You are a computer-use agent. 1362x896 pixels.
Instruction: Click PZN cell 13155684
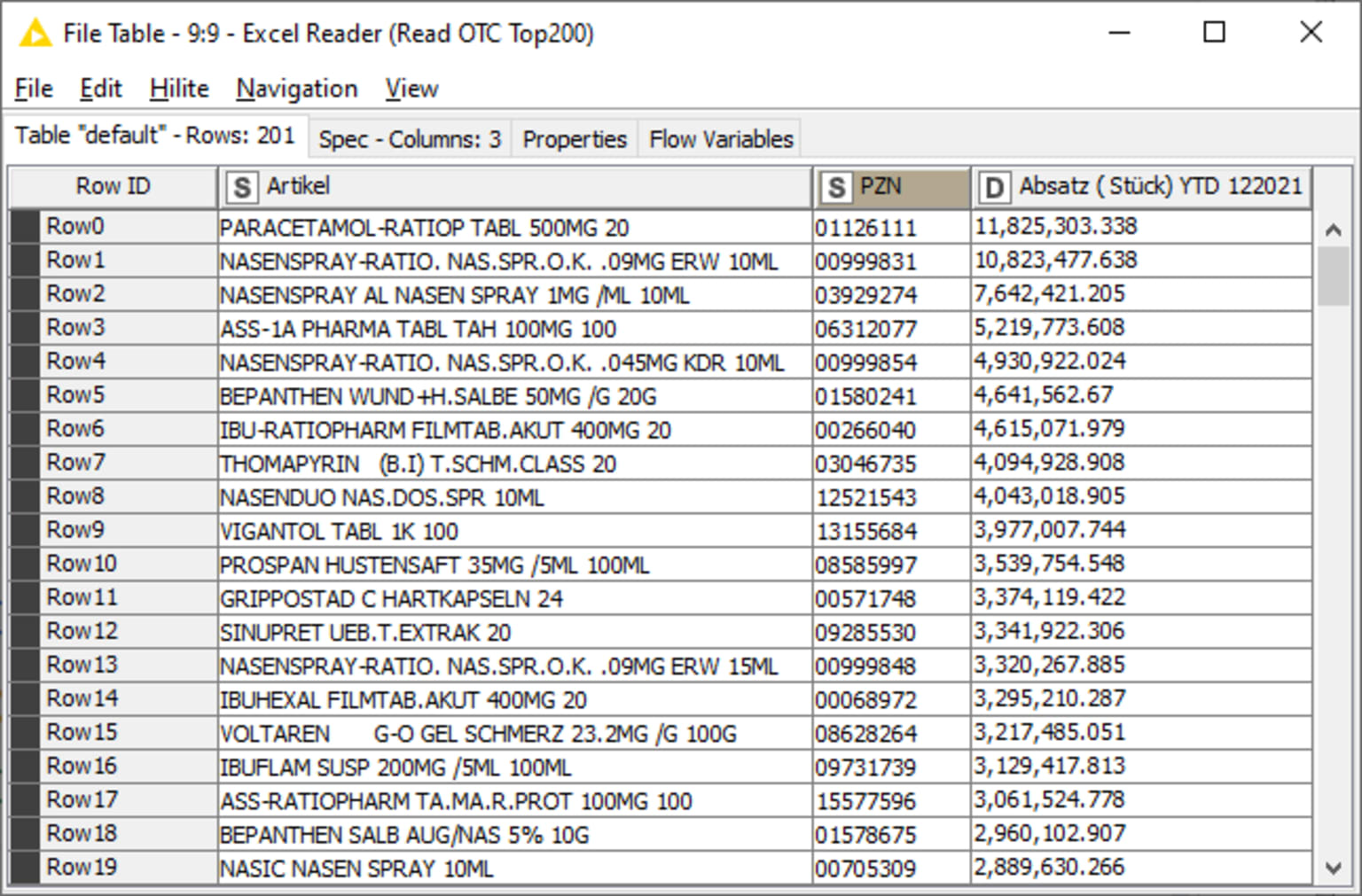tap(891, 530)
